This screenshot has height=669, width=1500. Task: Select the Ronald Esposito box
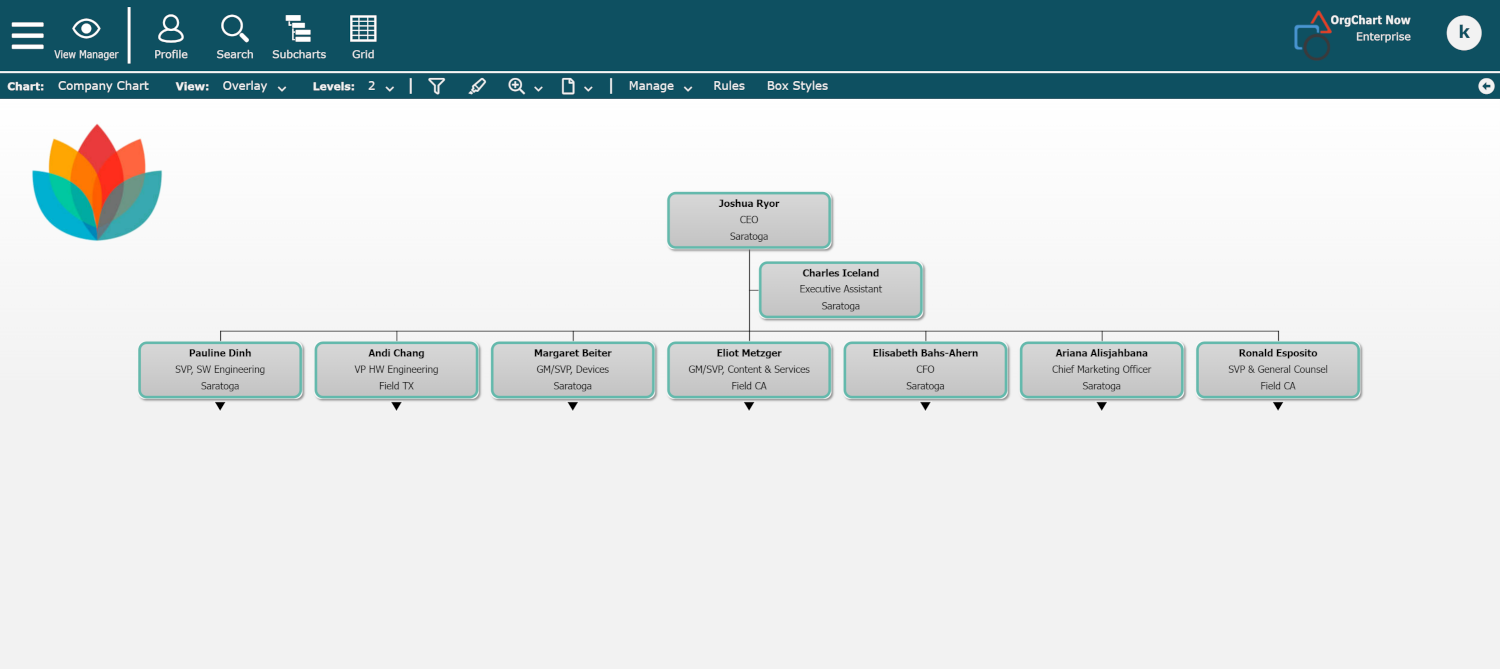(x=1278, y=370)
